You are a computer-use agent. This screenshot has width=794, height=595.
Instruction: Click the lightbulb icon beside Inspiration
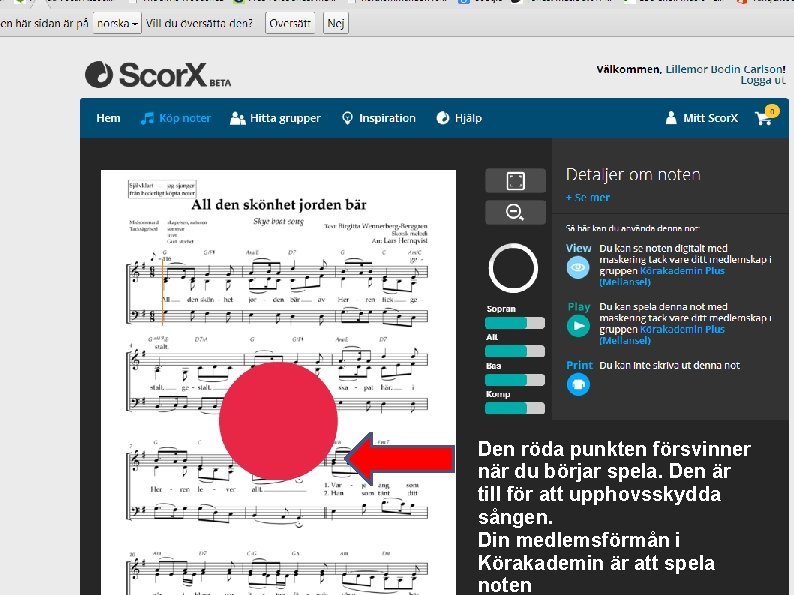(x=347, y=118)
